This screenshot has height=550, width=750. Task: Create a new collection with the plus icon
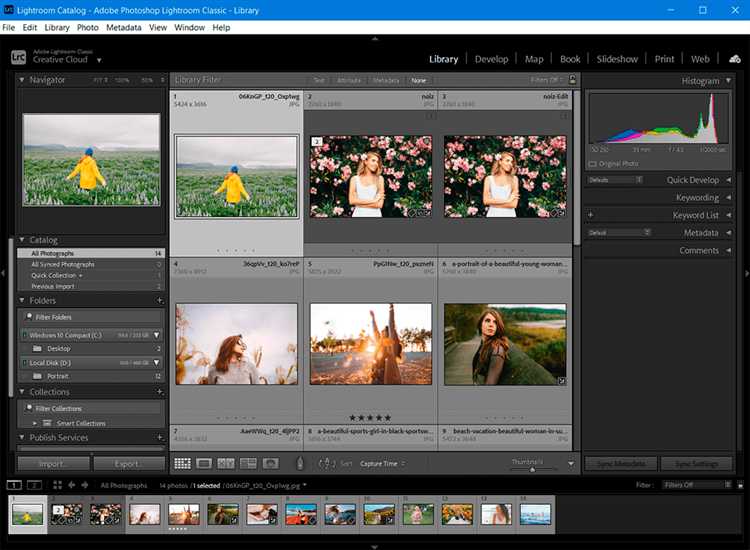160,392
